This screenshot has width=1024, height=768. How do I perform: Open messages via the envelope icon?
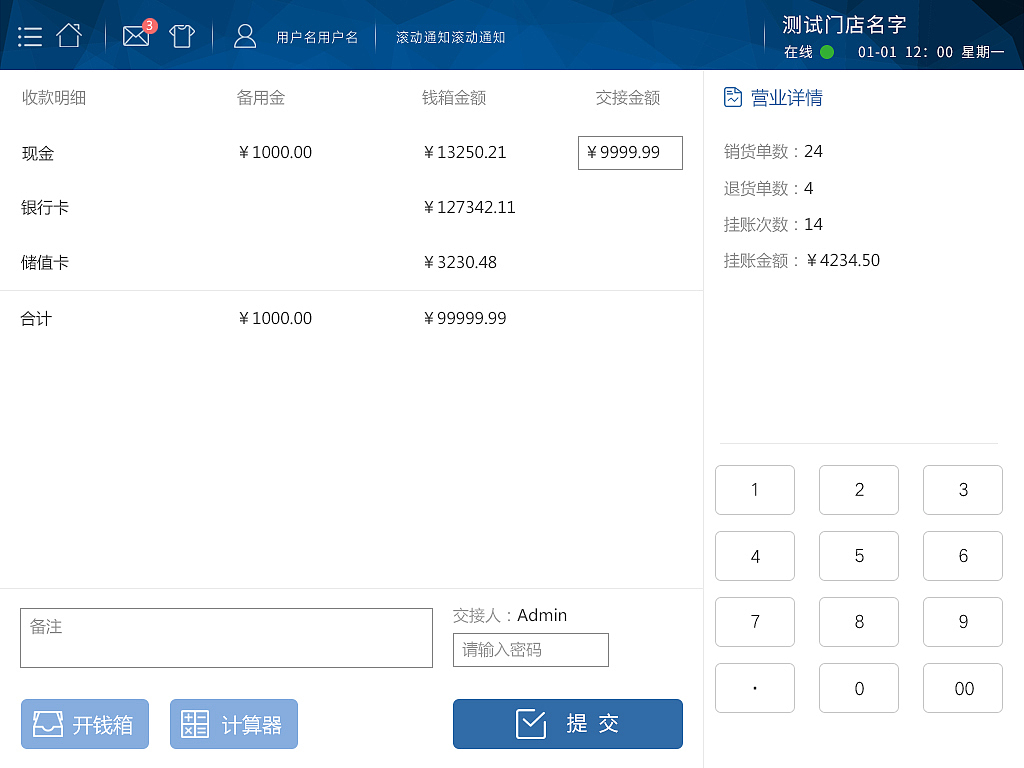pos(136,36)
